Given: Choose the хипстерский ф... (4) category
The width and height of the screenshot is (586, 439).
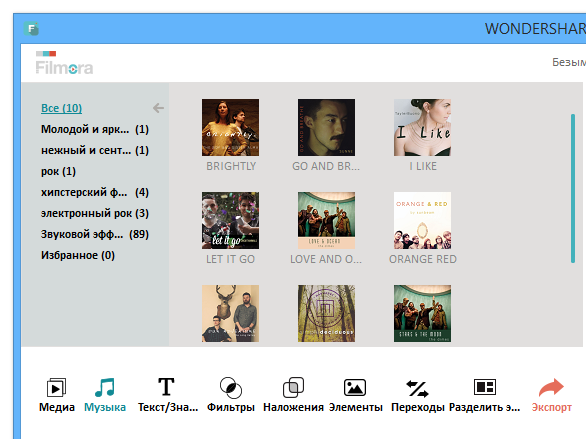Looking at the screenshot, I should [x=95, y=192].
